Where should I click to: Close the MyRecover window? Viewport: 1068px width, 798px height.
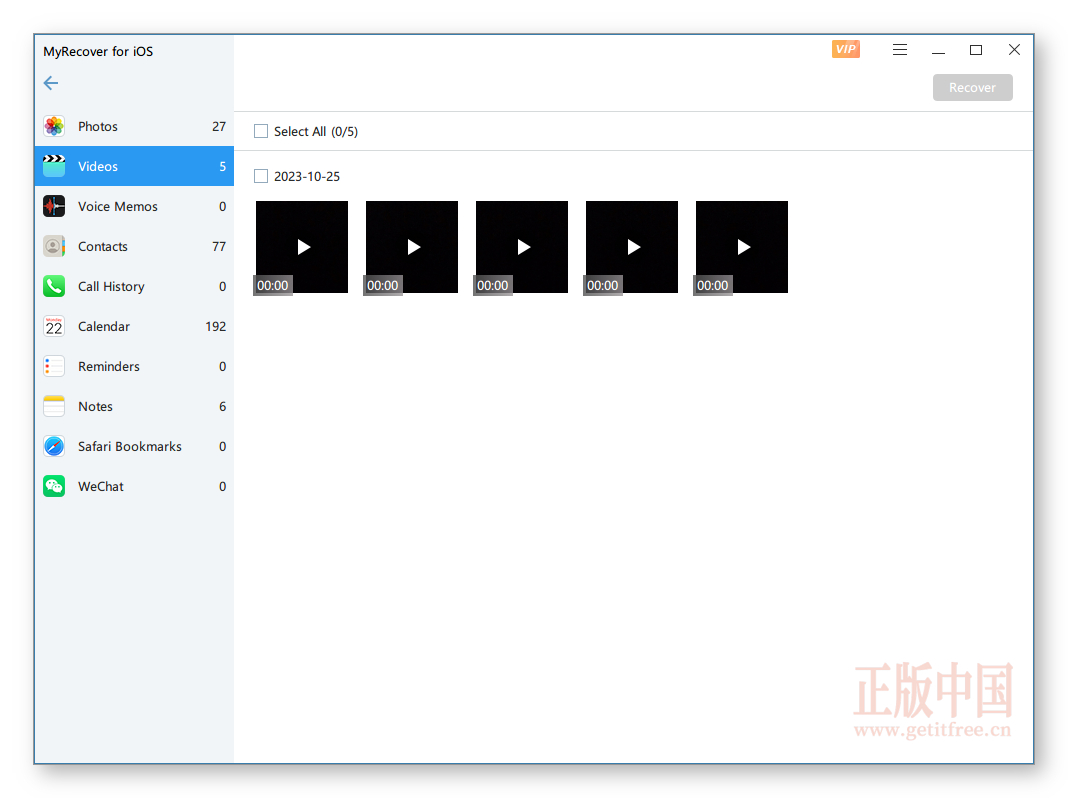(x=1014, y=50)
